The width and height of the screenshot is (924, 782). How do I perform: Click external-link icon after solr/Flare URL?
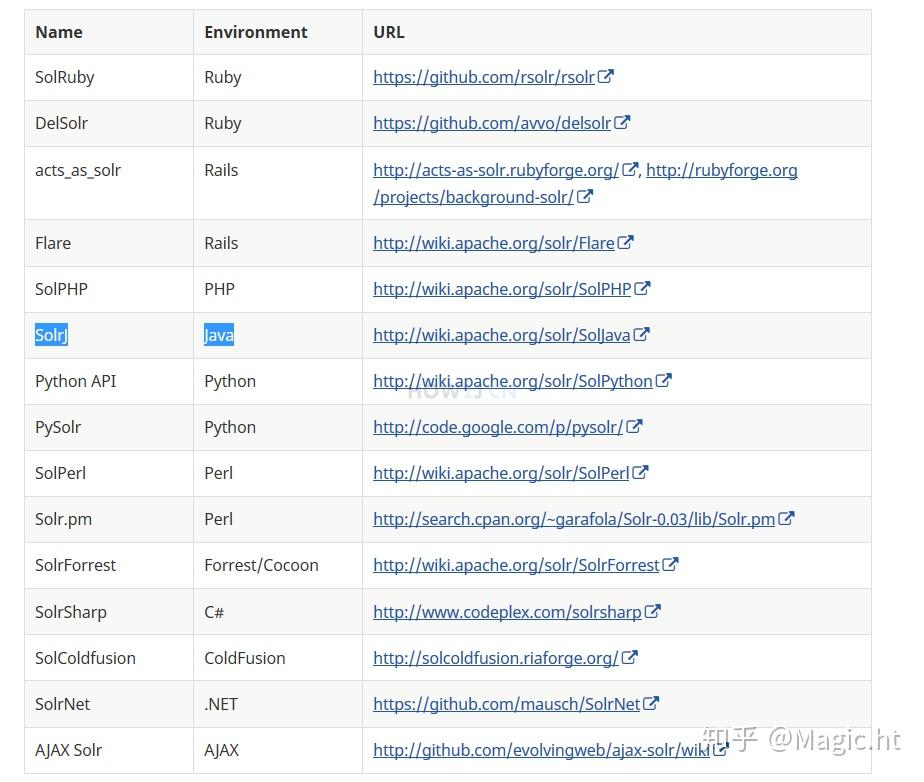coord(625,242)
